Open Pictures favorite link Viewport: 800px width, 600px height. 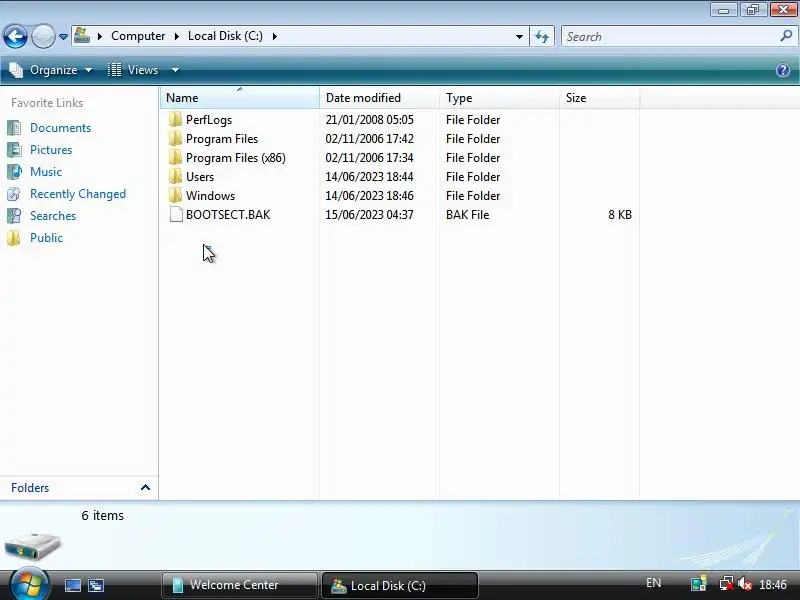pyautogui.click(x=51, y=150)
